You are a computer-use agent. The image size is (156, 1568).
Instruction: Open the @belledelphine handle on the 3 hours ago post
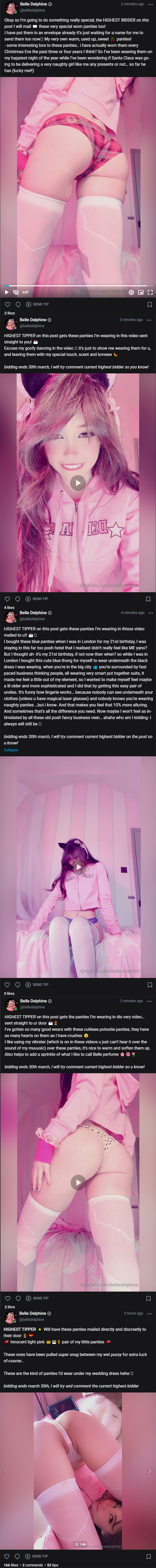(31, 1319)
